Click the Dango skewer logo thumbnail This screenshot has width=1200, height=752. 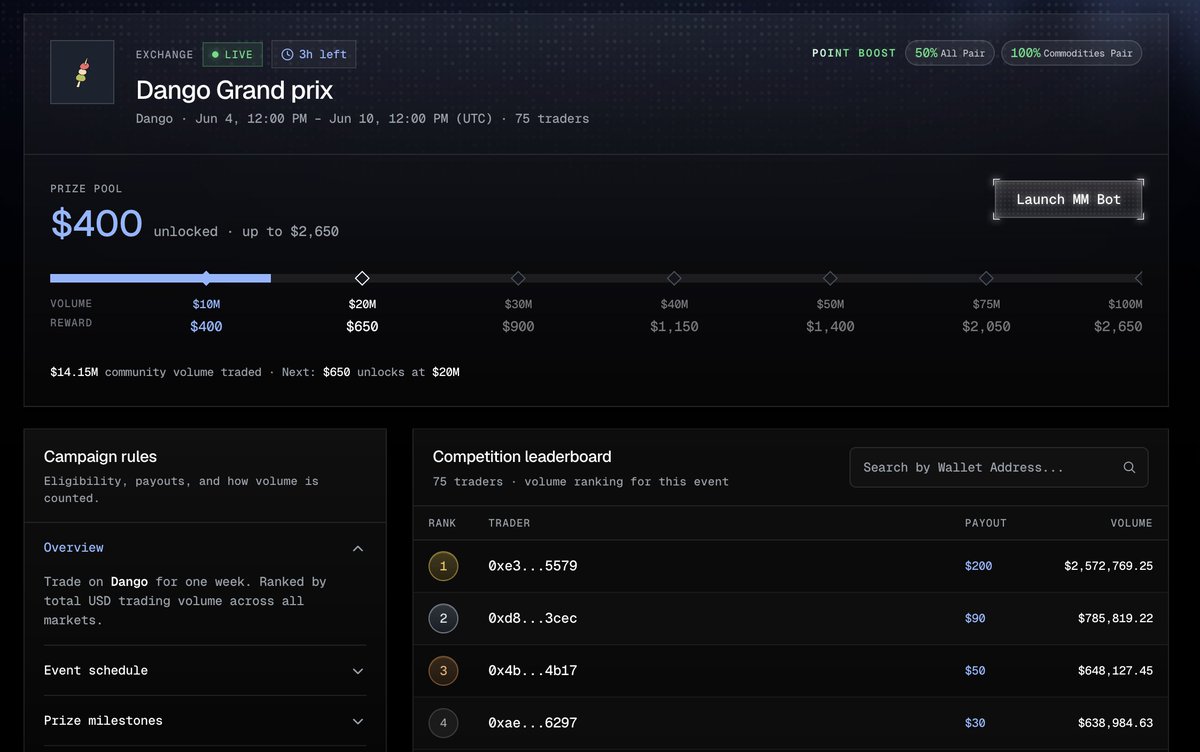pyautogui.click(x=82, y=72)
